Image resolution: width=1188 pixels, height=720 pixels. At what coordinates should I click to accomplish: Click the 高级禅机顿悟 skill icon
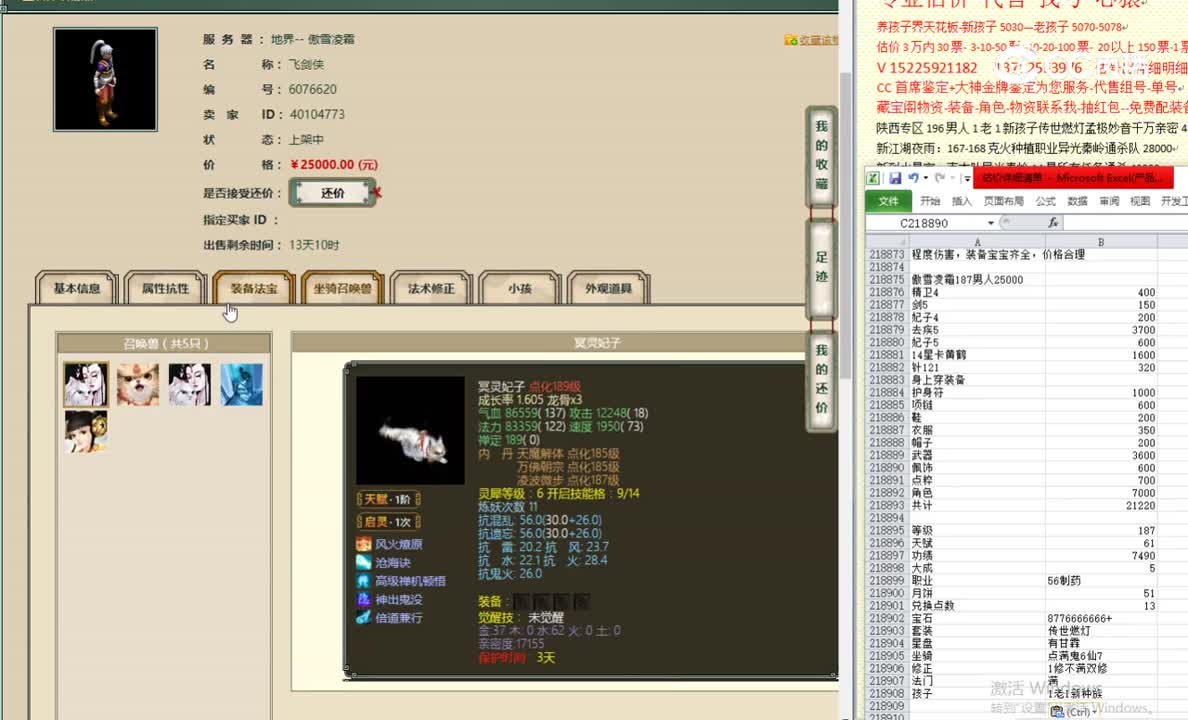(363, 581)
